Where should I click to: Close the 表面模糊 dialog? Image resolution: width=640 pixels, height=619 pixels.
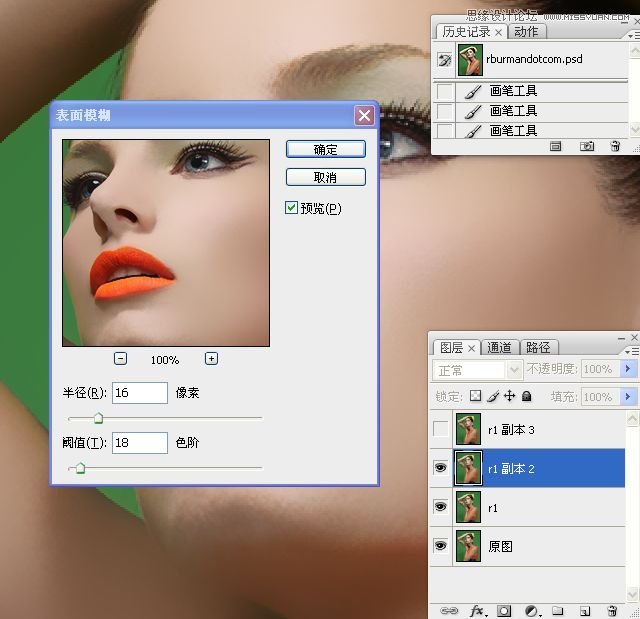[x=364, y=115]
